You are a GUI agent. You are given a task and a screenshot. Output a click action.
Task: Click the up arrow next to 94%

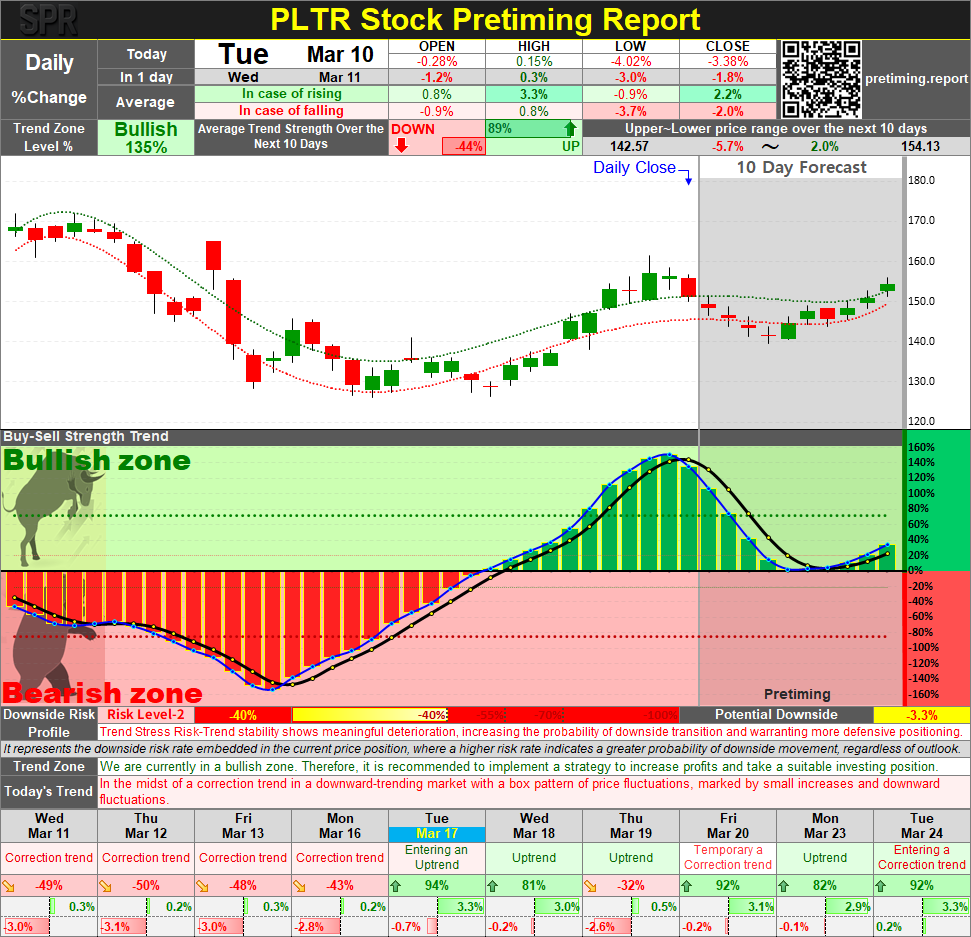[x=396, y=886]
